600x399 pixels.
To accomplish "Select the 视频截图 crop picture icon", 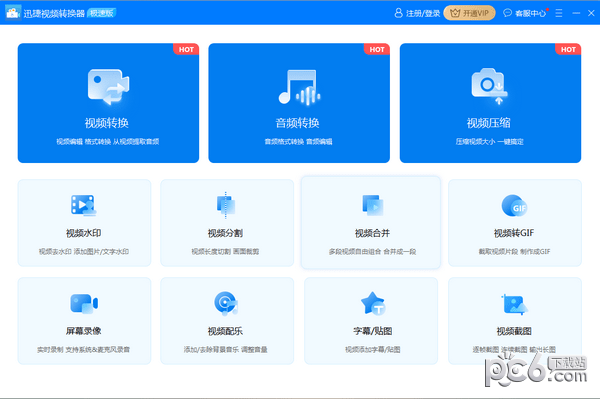I will [x=514, y=305].
